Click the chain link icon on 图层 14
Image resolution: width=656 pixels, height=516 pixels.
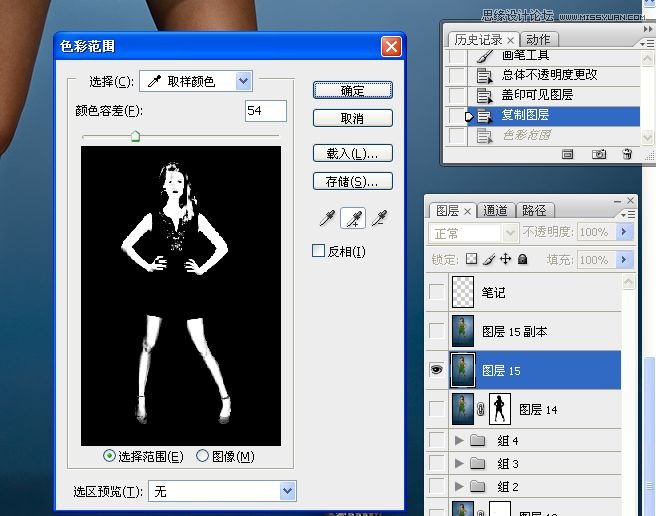click(x=481, y=409)
